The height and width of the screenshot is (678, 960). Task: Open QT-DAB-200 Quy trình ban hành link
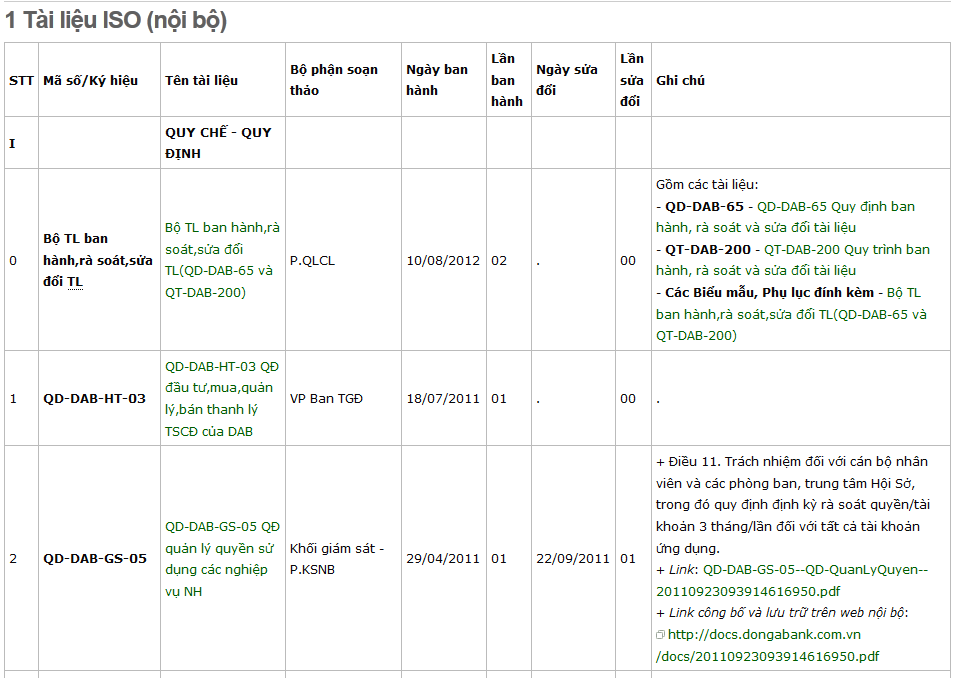click(x=793, y=260)
